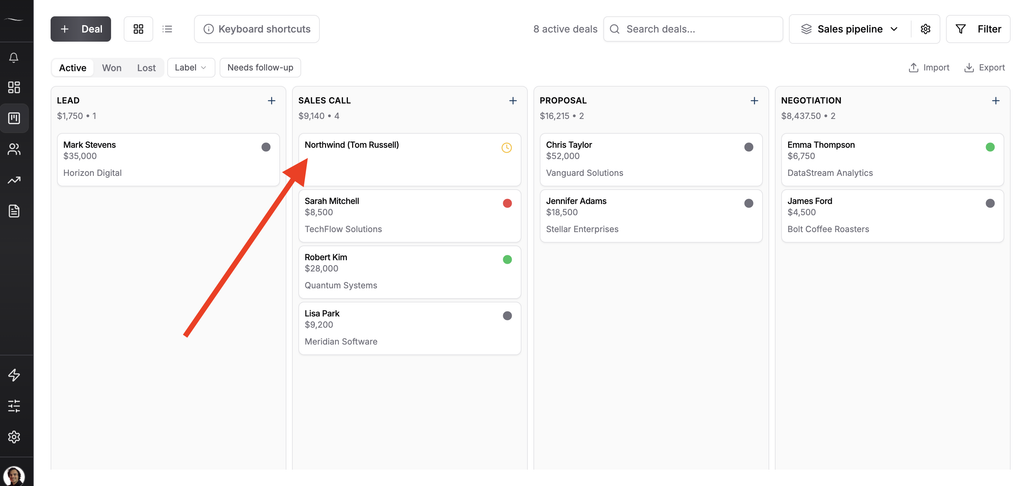The height and width of the screenshot is (486, 1024).
Task: Open the Lisa Park deal name
Action: (322, 314)
